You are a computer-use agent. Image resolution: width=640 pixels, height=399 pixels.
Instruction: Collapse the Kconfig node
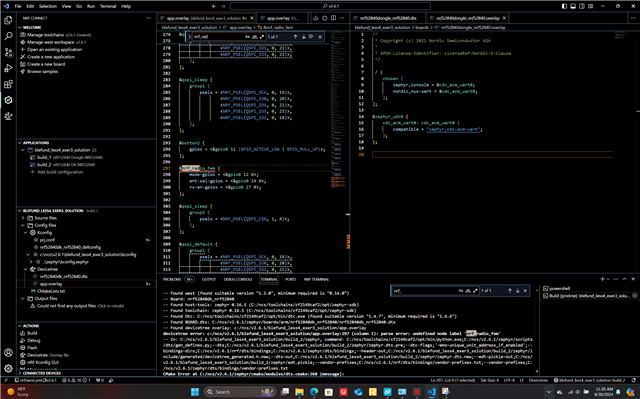point(26,233)
